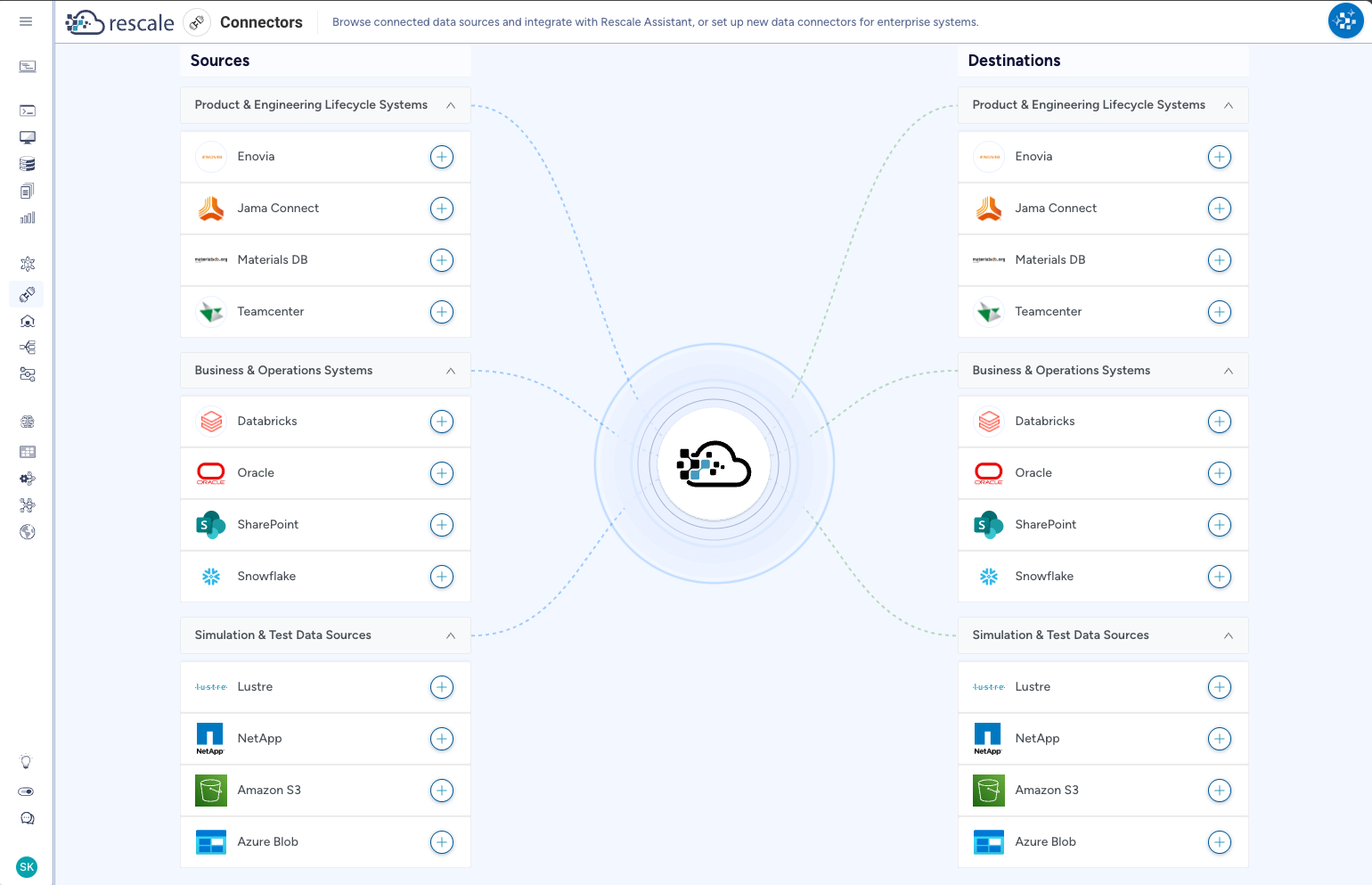Click NetApp text in Sources list
The image size is (1372, 885).
tap(259, 739)
